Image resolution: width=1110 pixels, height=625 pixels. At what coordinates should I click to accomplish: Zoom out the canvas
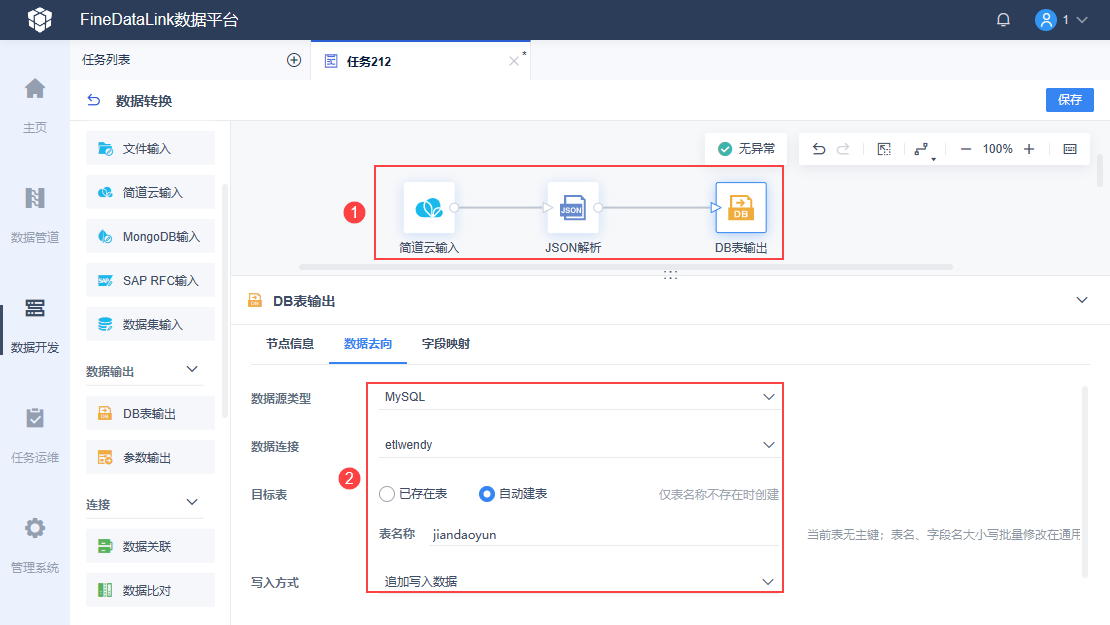tap(966, 149)
